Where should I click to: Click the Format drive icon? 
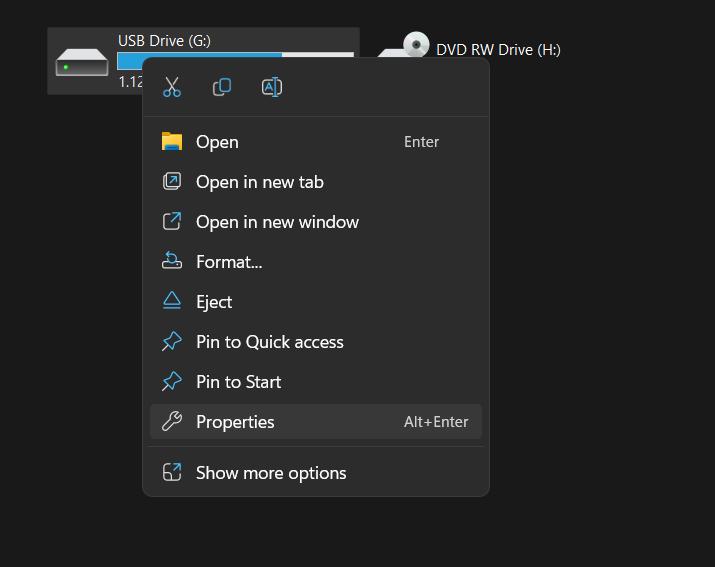point(172,261)
